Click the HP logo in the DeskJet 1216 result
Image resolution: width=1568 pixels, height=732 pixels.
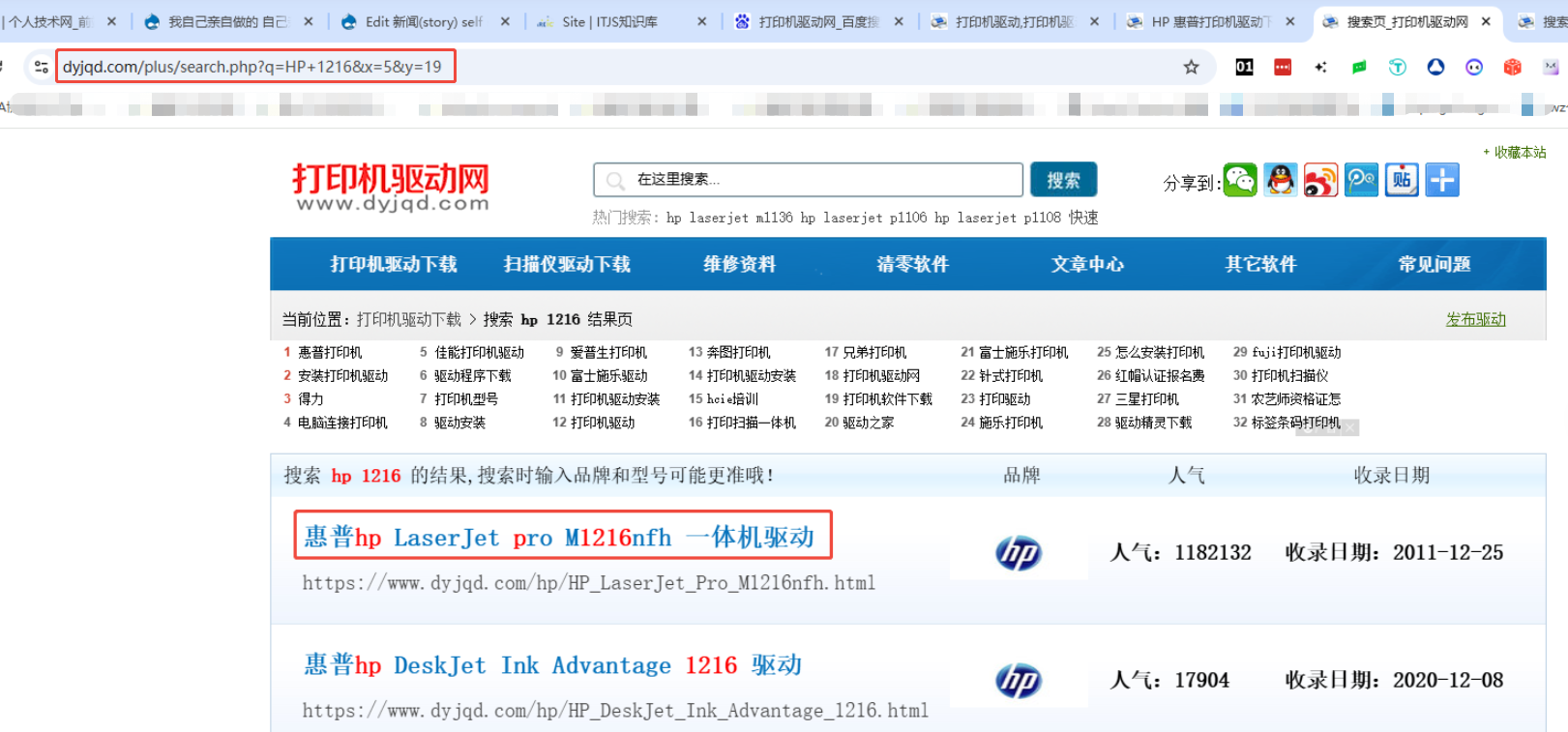click(x=1019, y=680)
